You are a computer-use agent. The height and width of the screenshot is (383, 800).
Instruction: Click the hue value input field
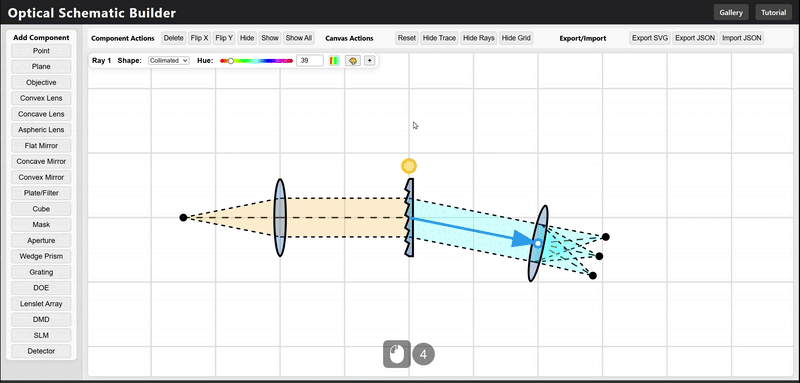click(x=310, y=61)
